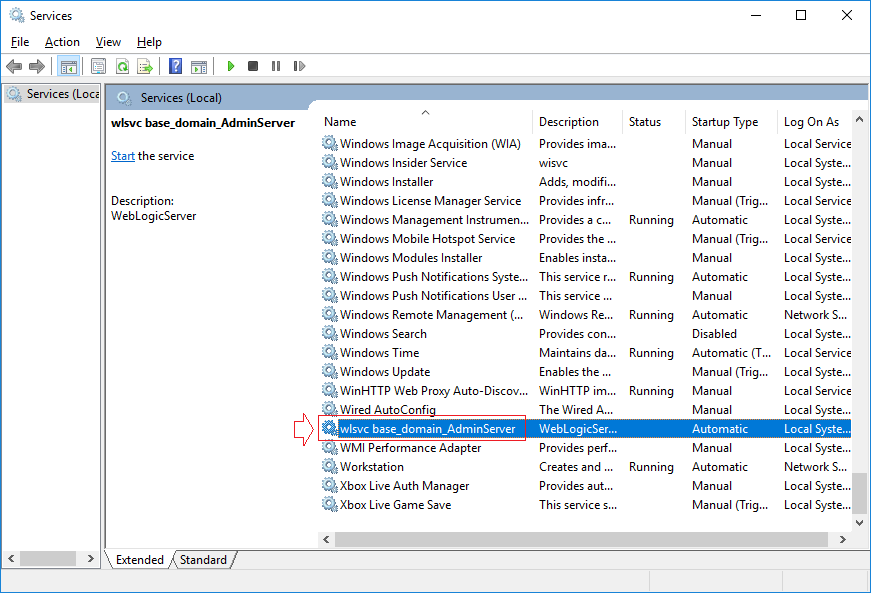The height and width of the screenshot is (593, 871).
Task: Click the Automatic (T... startup type cell
Action: tap(732, 353)
